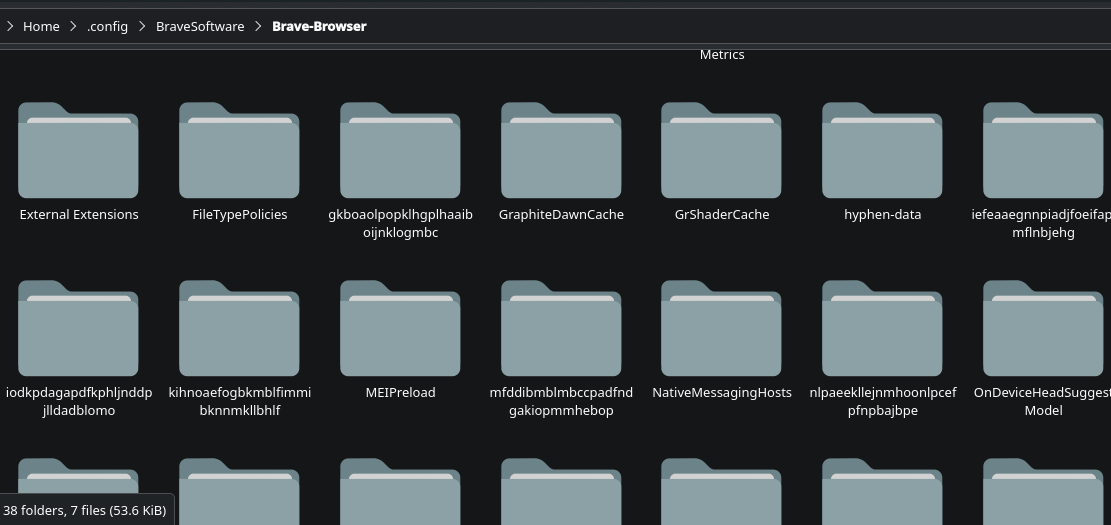Open the kihnoaefogbkmblfimmibknnmkllbhlf folder icon
This screenshot has width=1111, height=525.
point(239,328)
